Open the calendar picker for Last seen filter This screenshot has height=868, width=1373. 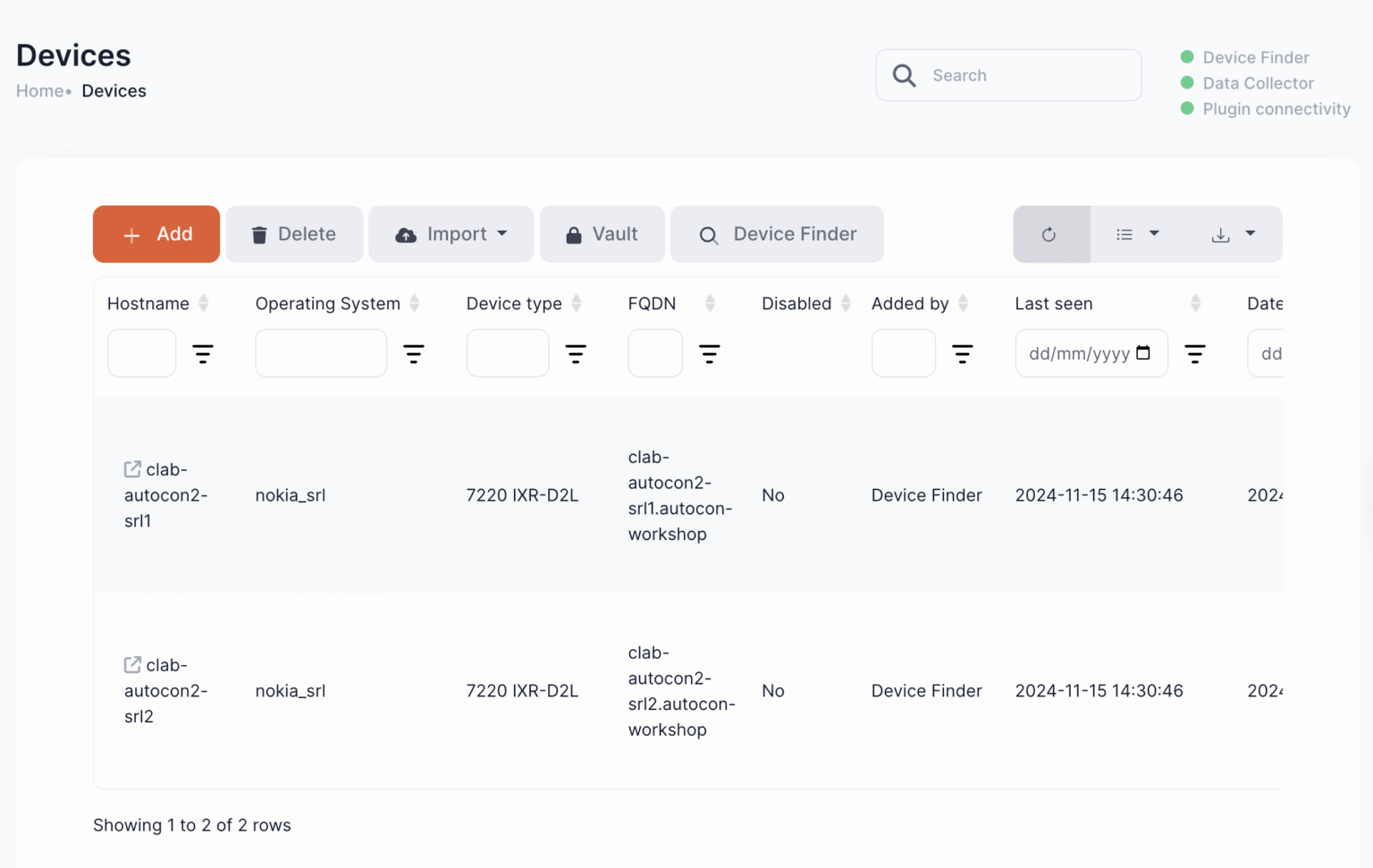pos(1144,353)
